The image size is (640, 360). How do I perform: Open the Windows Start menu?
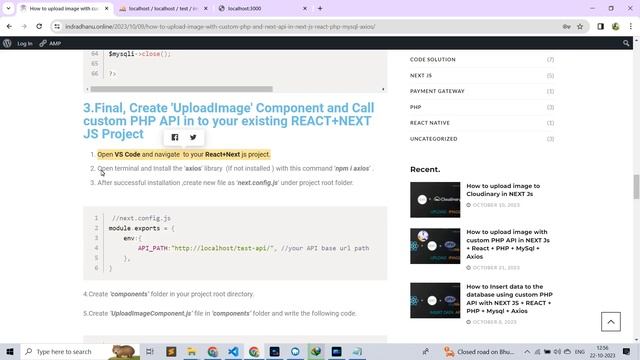[10, 351]
